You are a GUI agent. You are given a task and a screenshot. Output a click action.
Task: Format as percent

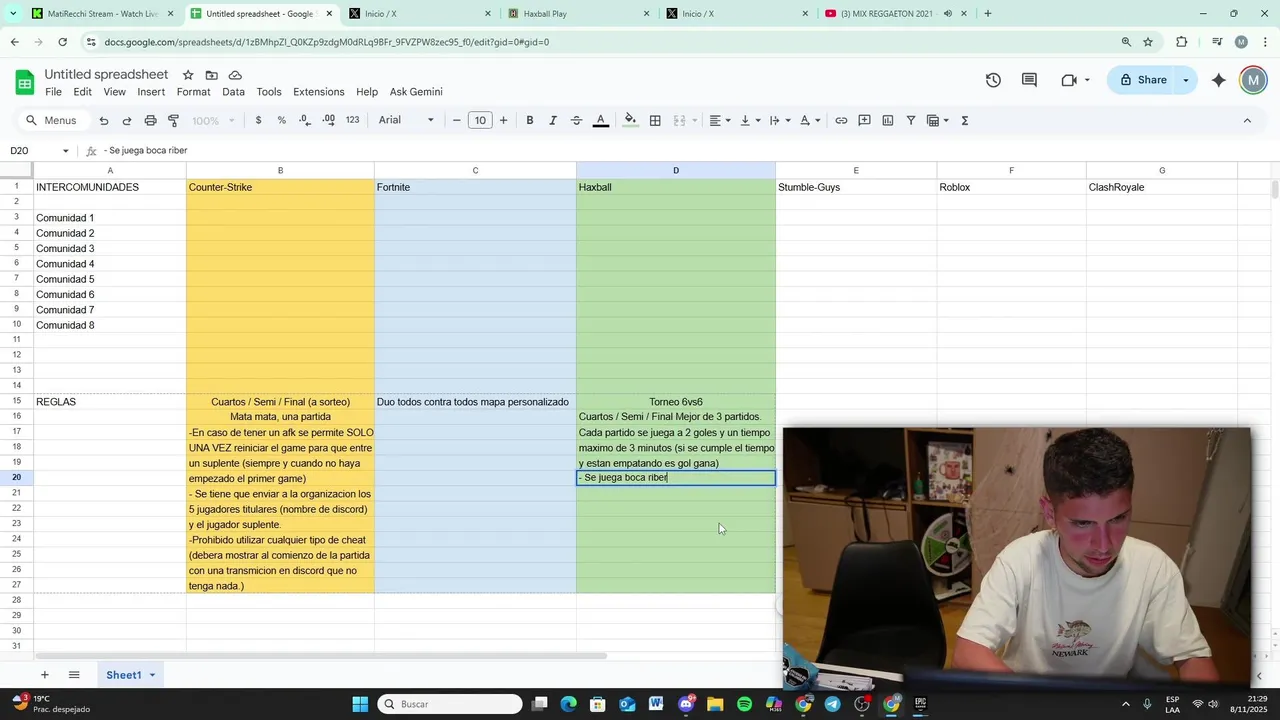(x=281, y=120)
